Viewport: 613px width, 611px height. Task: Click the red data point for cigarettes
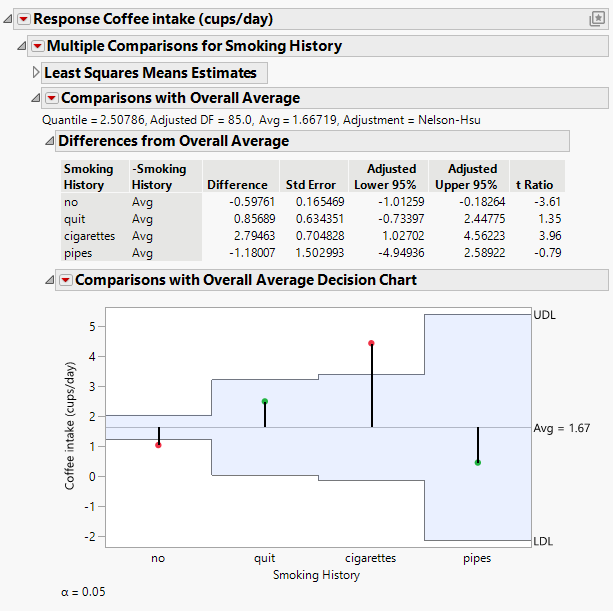tap(371, 343)
